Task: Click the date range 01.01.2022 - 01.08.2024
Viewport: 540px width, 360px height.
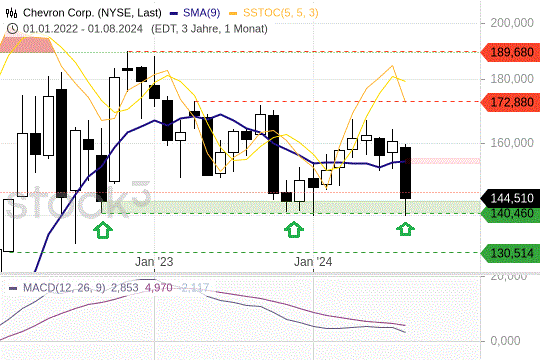Action: [83, 29]
